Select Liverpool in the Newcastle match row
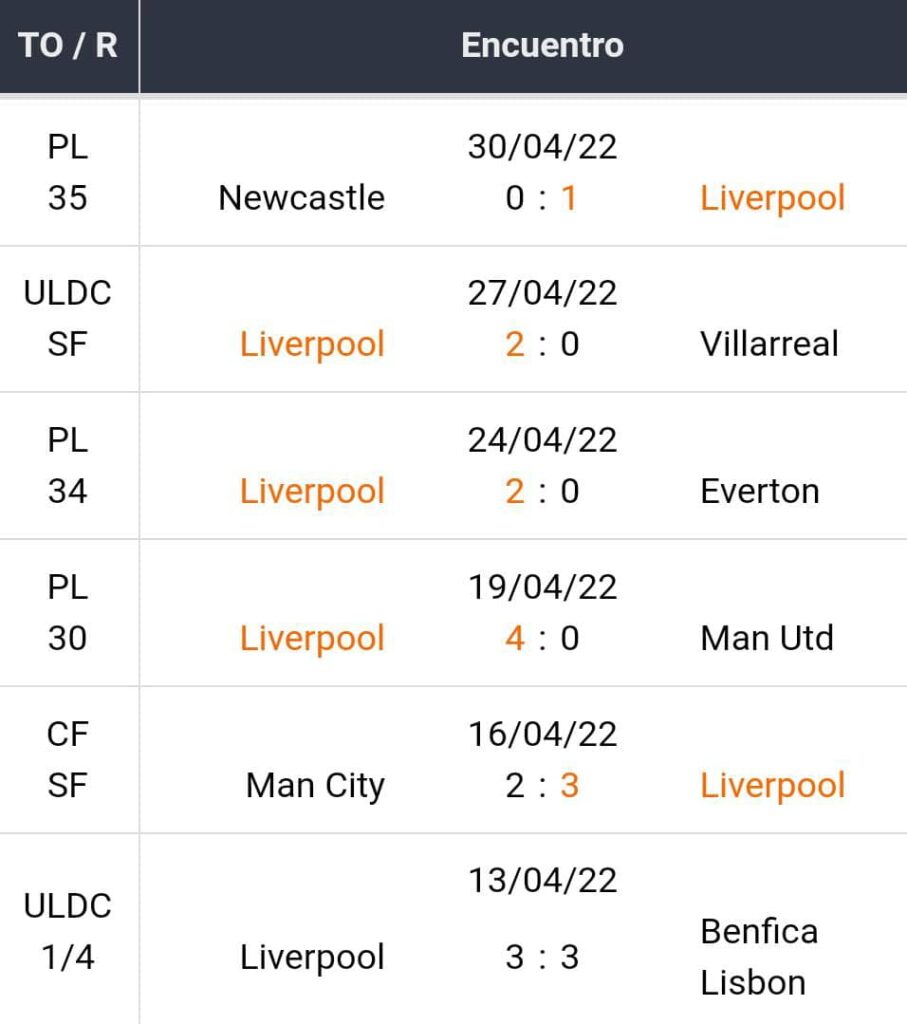The image size is (907, 1024). [772, 198]
